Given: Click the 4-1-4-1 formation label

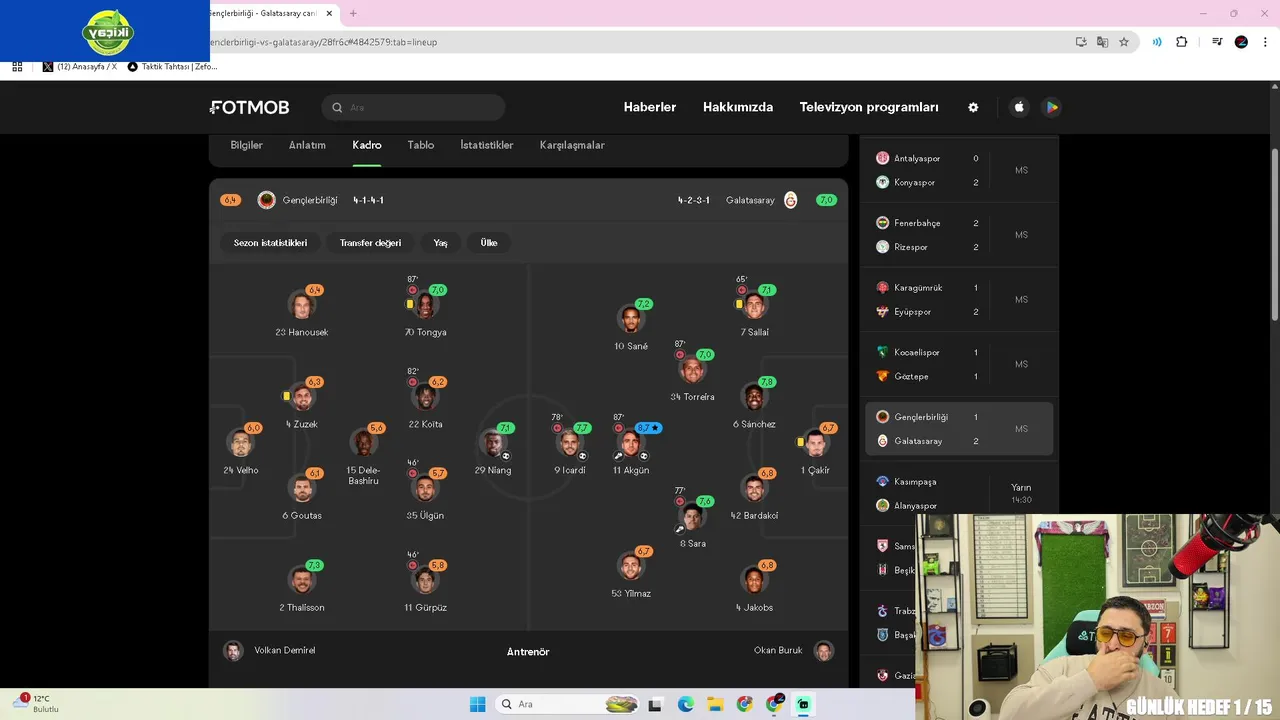Looking at the screenshot, I should [368, 200].
